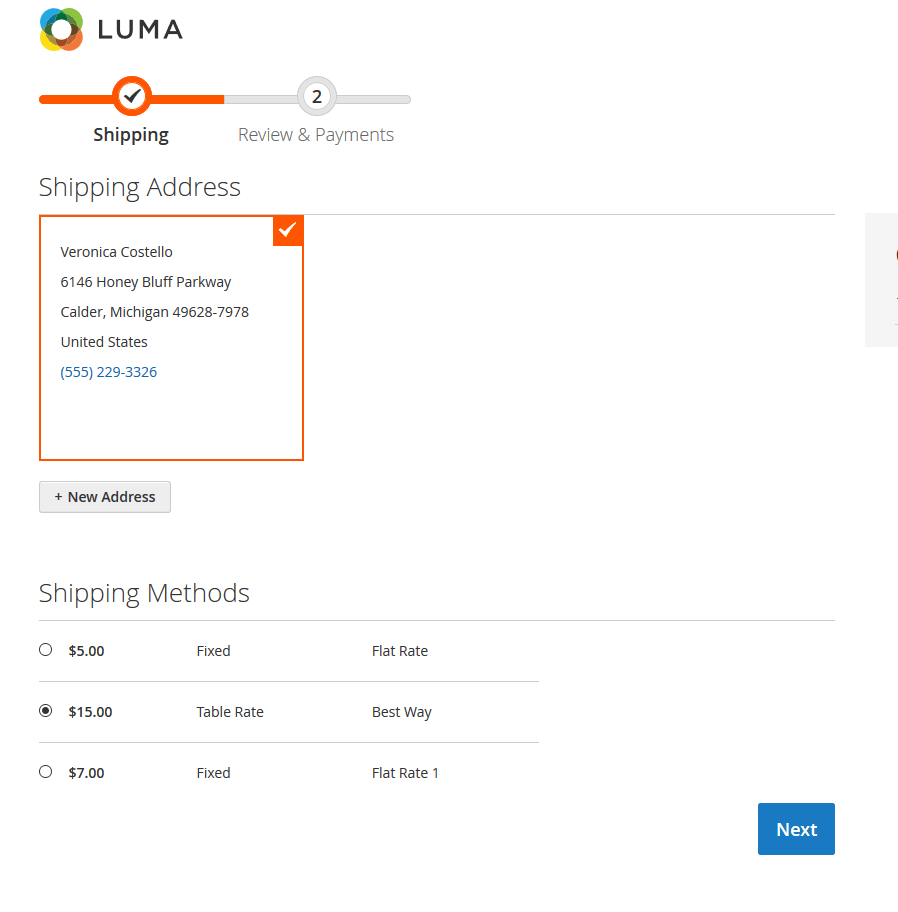Select the $15.00 Table Rate radio button

coord(46,711)
